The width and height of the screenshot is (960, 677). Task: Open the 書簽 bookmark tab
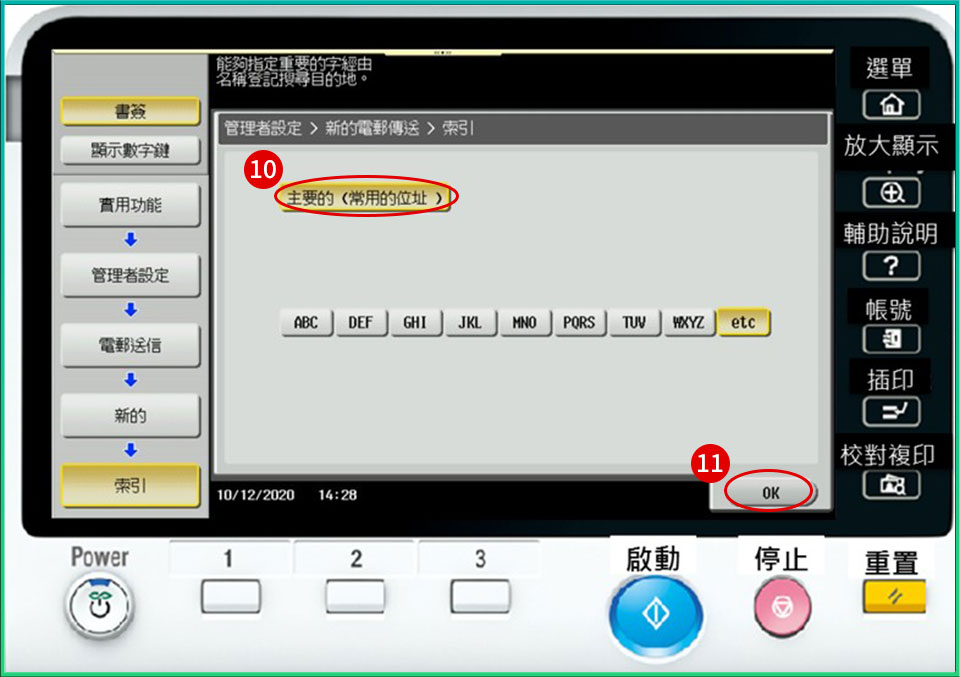point(130,111)
